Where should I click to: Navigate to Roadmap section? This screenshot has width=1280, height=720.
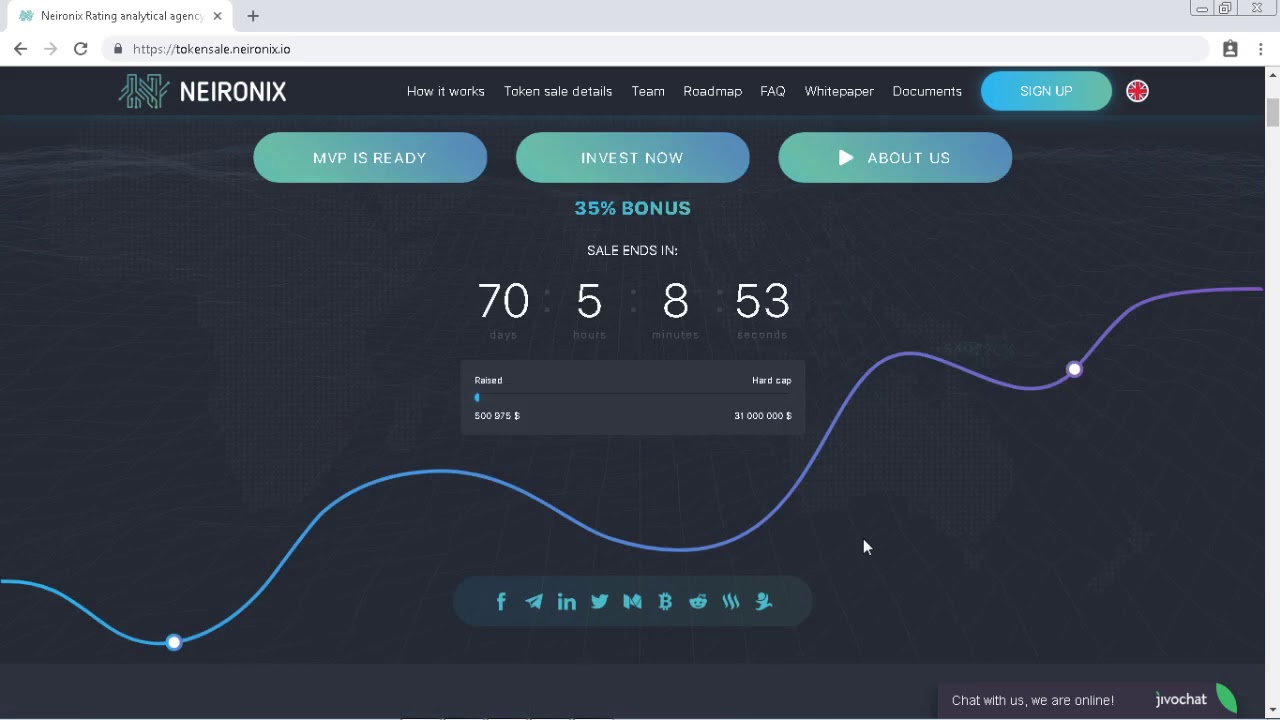pyautogui.click(x=712, y=91)
